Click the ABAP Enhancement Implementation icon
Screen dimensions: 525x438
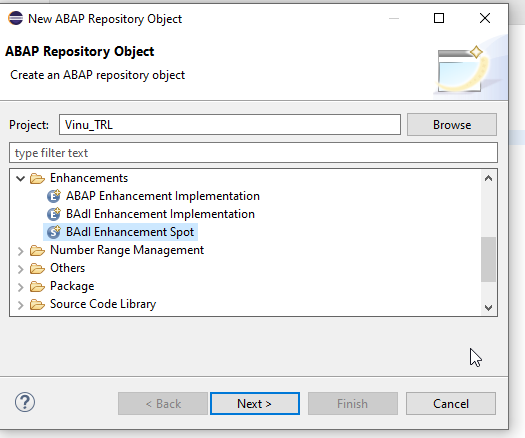[54, 196]
